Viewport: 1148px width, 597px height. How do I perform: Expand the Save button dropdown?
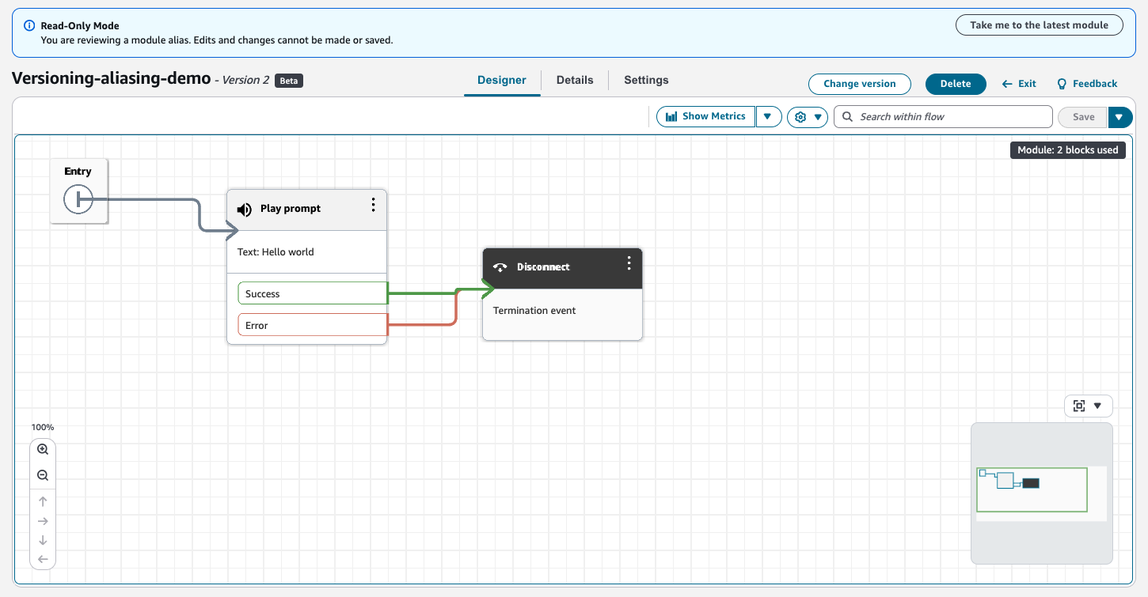pyautogui.click(x=1120, y=116)
